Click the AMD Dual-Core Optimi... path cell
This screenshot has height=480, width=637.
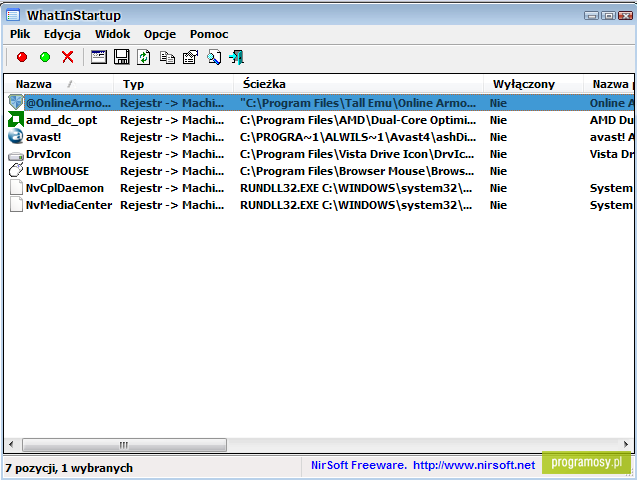coord(358,120)
